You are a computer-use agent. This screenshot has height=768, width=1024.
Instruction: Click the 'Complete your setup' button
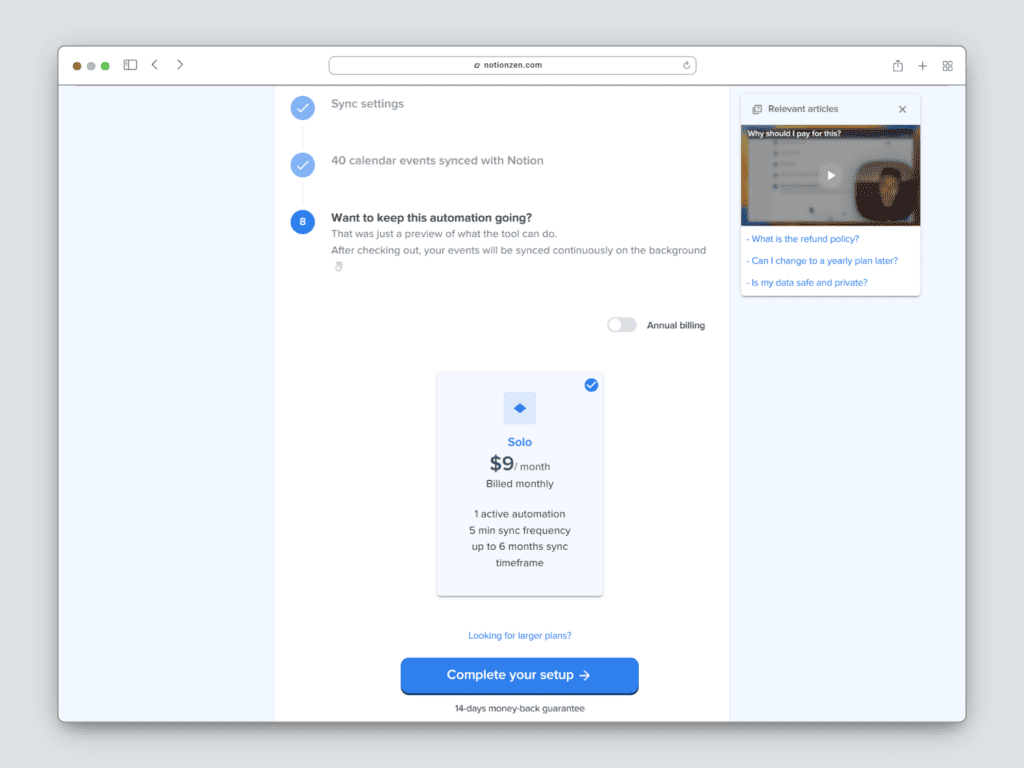coord(519,675)
